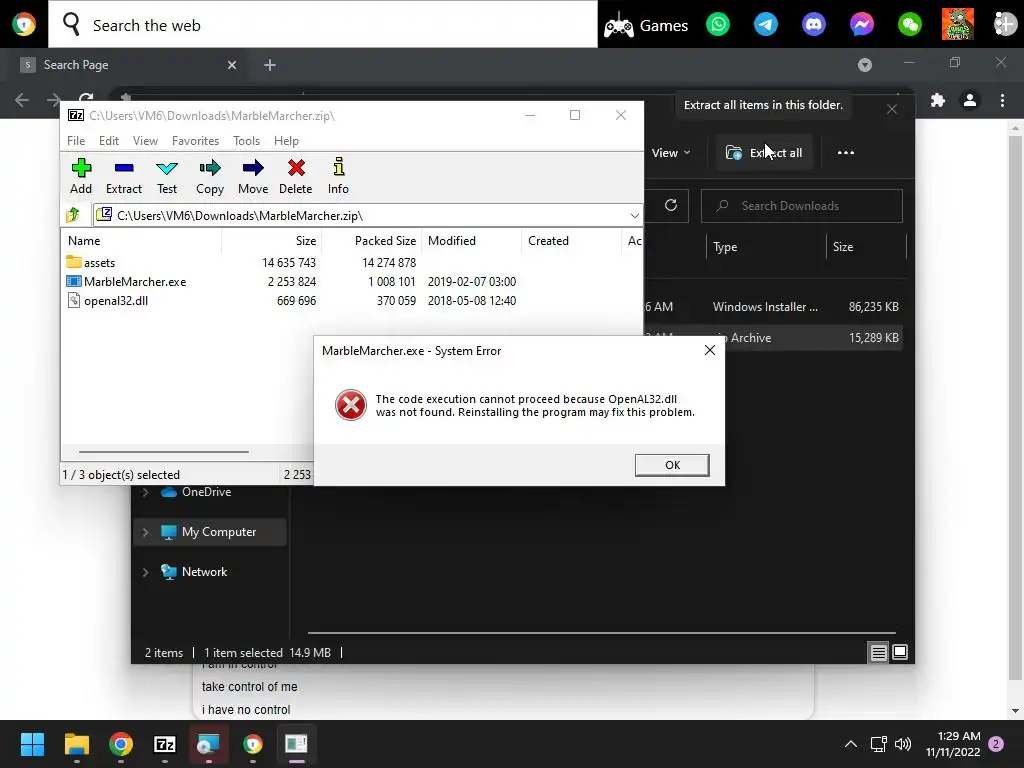Open the Messenger shortcut in browser top bar
Viewport: 1024px width, 768px height.
[861, 25]
